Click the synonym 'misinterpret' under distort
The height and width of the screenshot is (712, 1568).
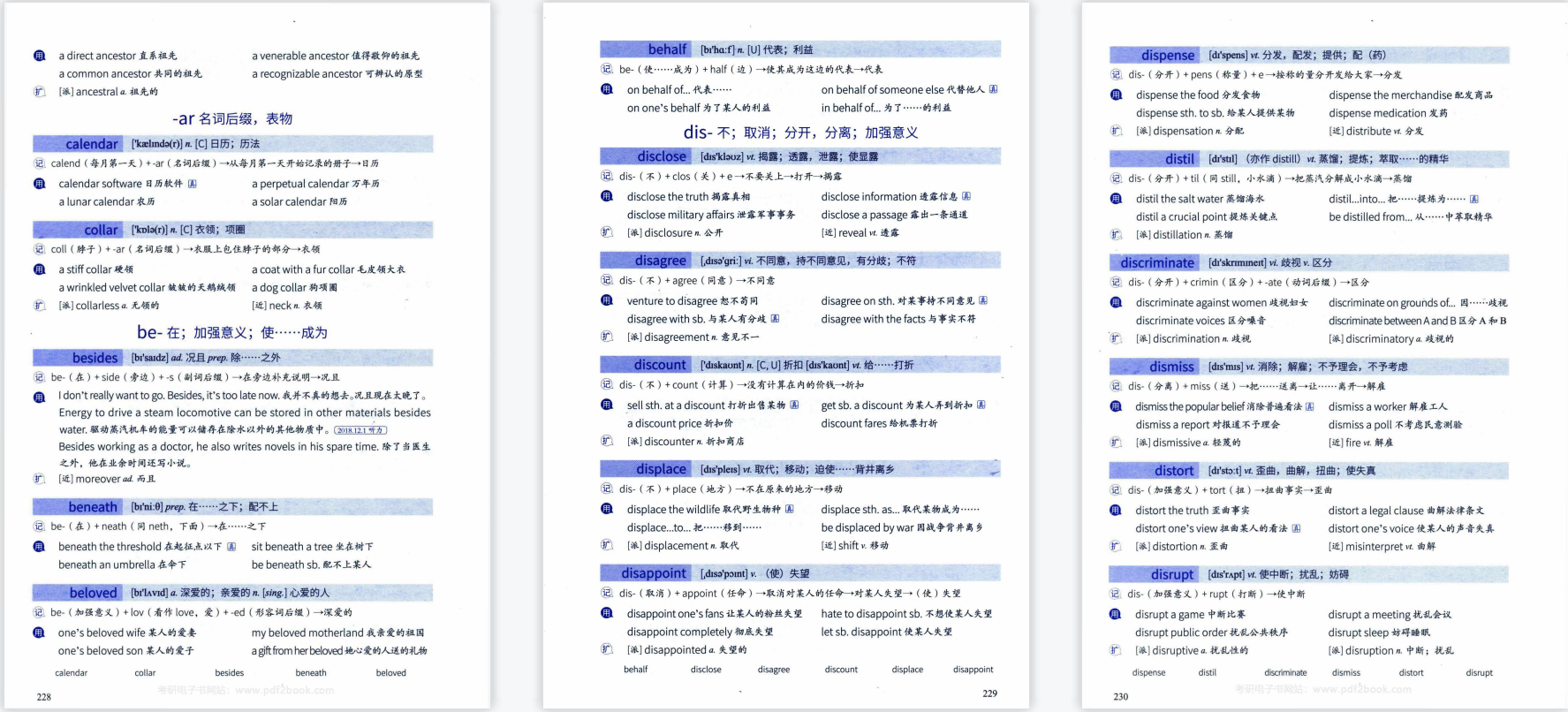1375,547
